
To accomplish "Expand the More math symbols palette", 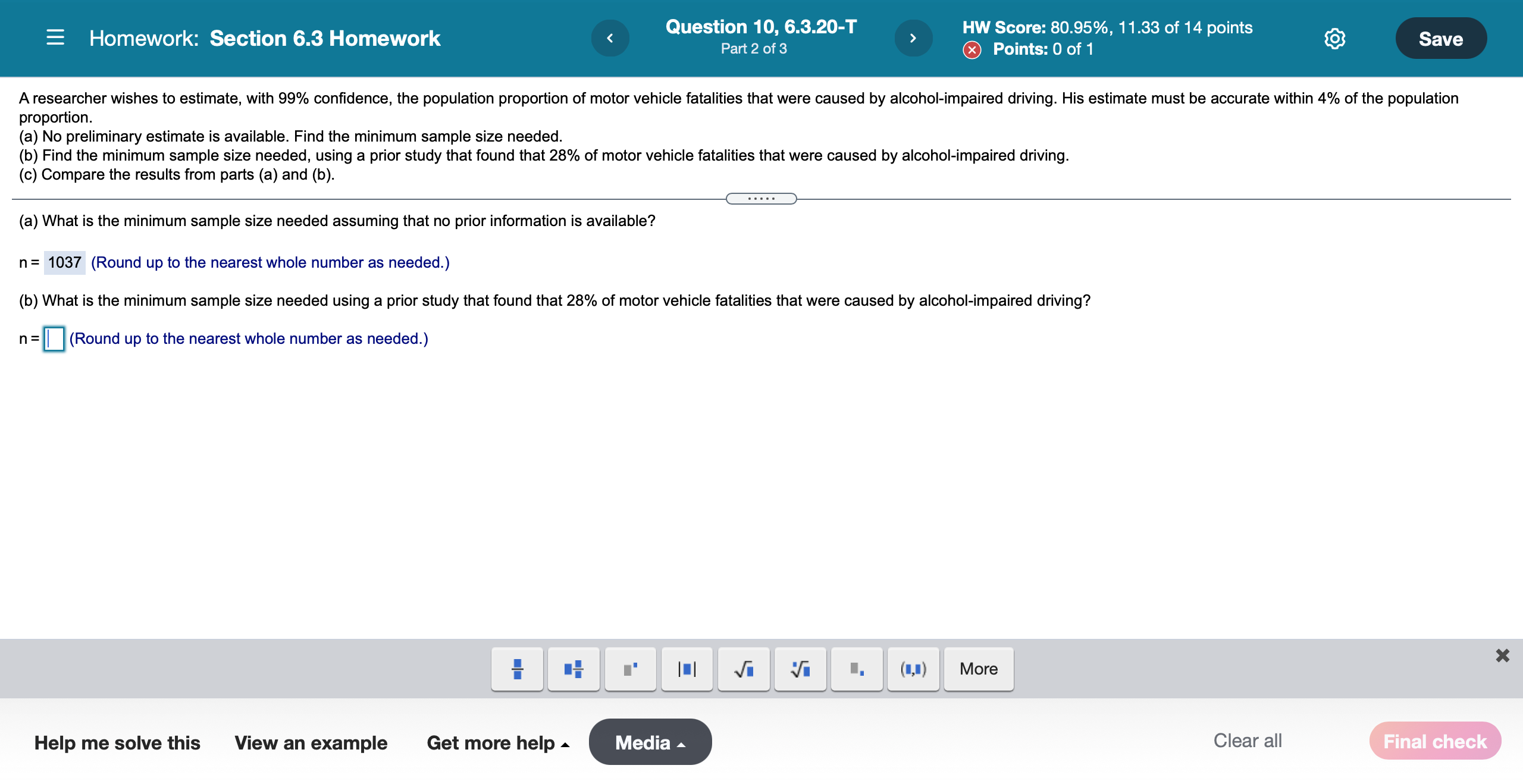I will tap(979, 669).
